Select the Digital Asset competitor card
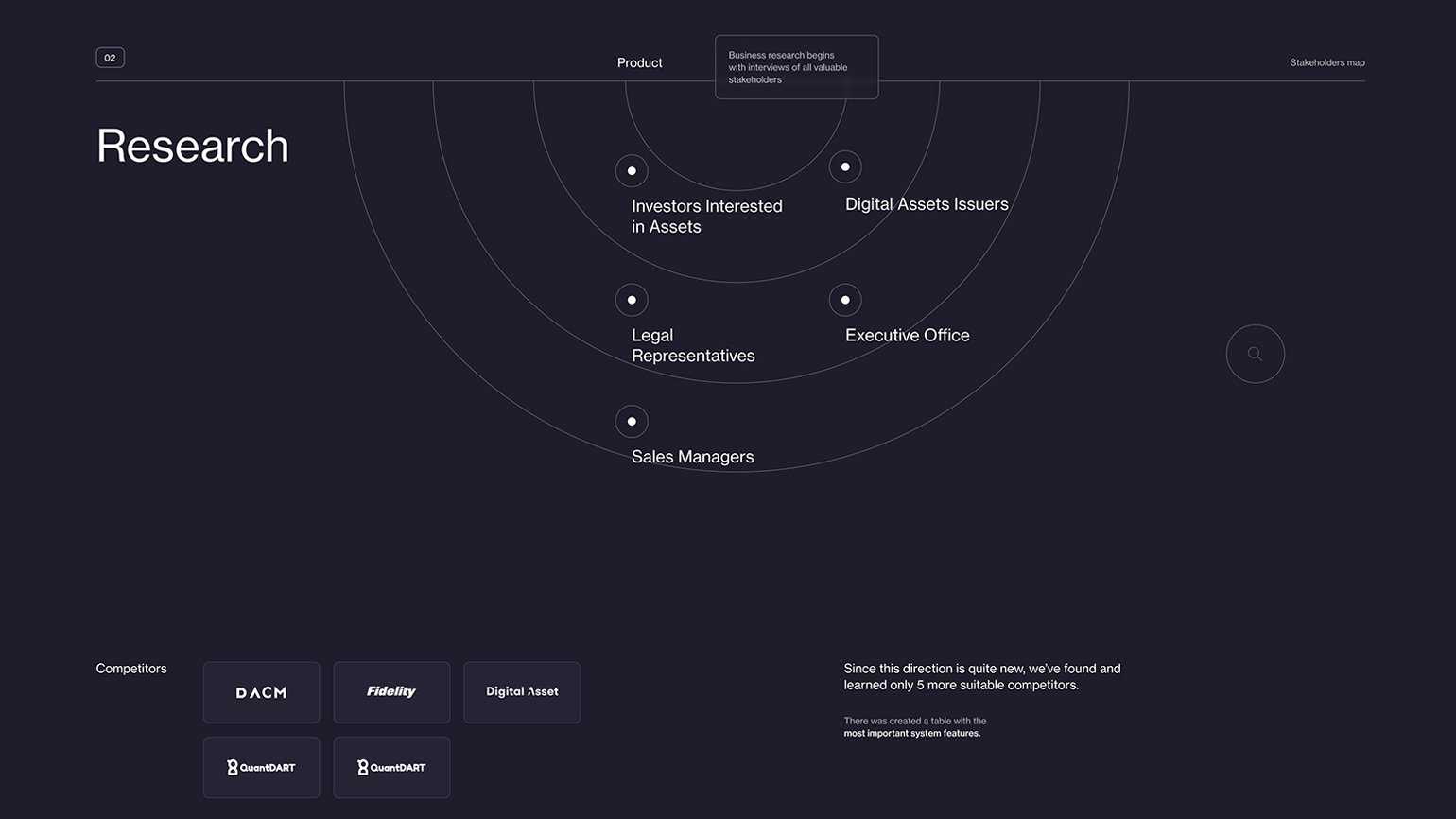The image size is (1456, 819). point(522,692)
